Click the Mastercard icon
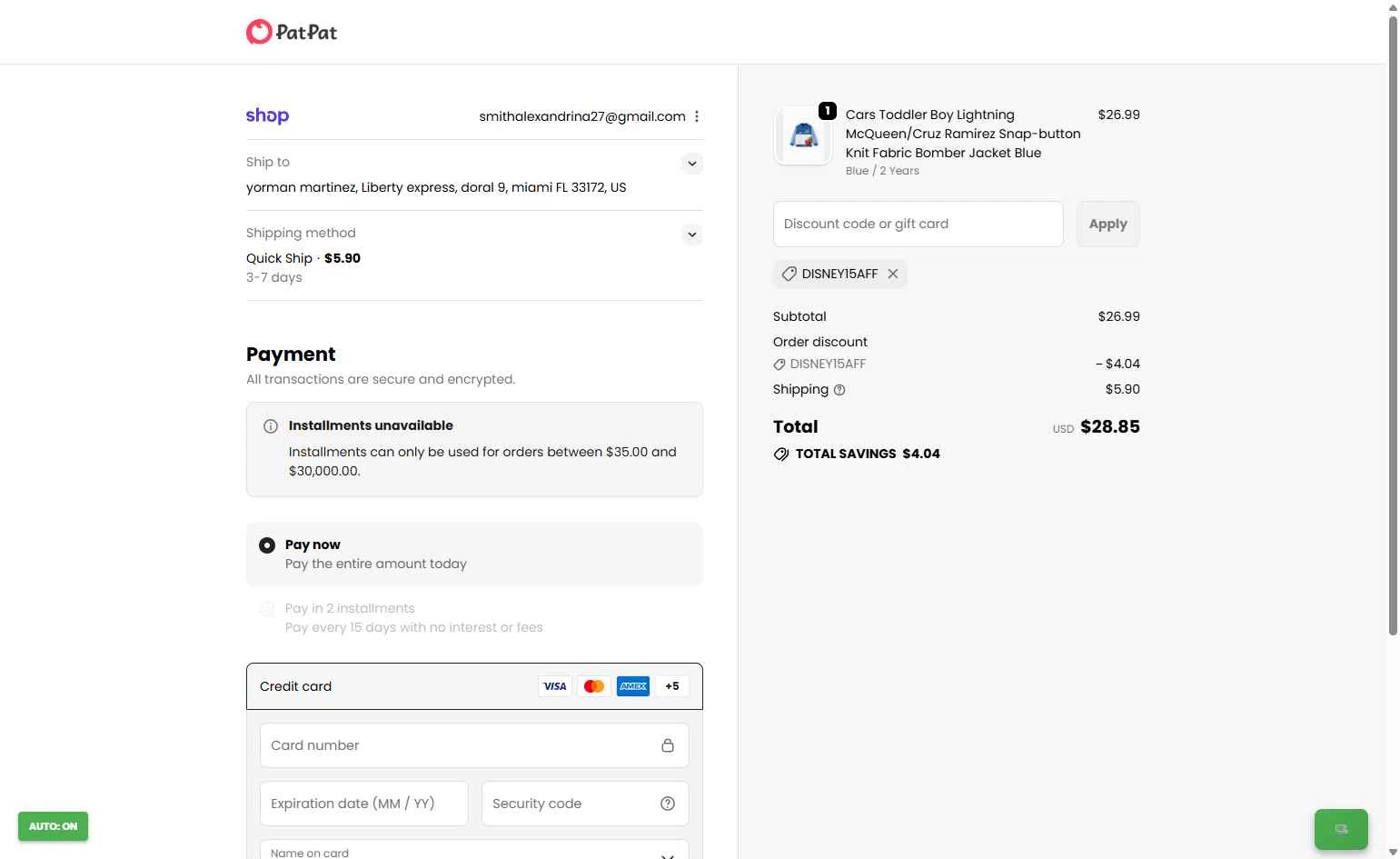The image size is (1400, 859). click(x=594, y=686)
